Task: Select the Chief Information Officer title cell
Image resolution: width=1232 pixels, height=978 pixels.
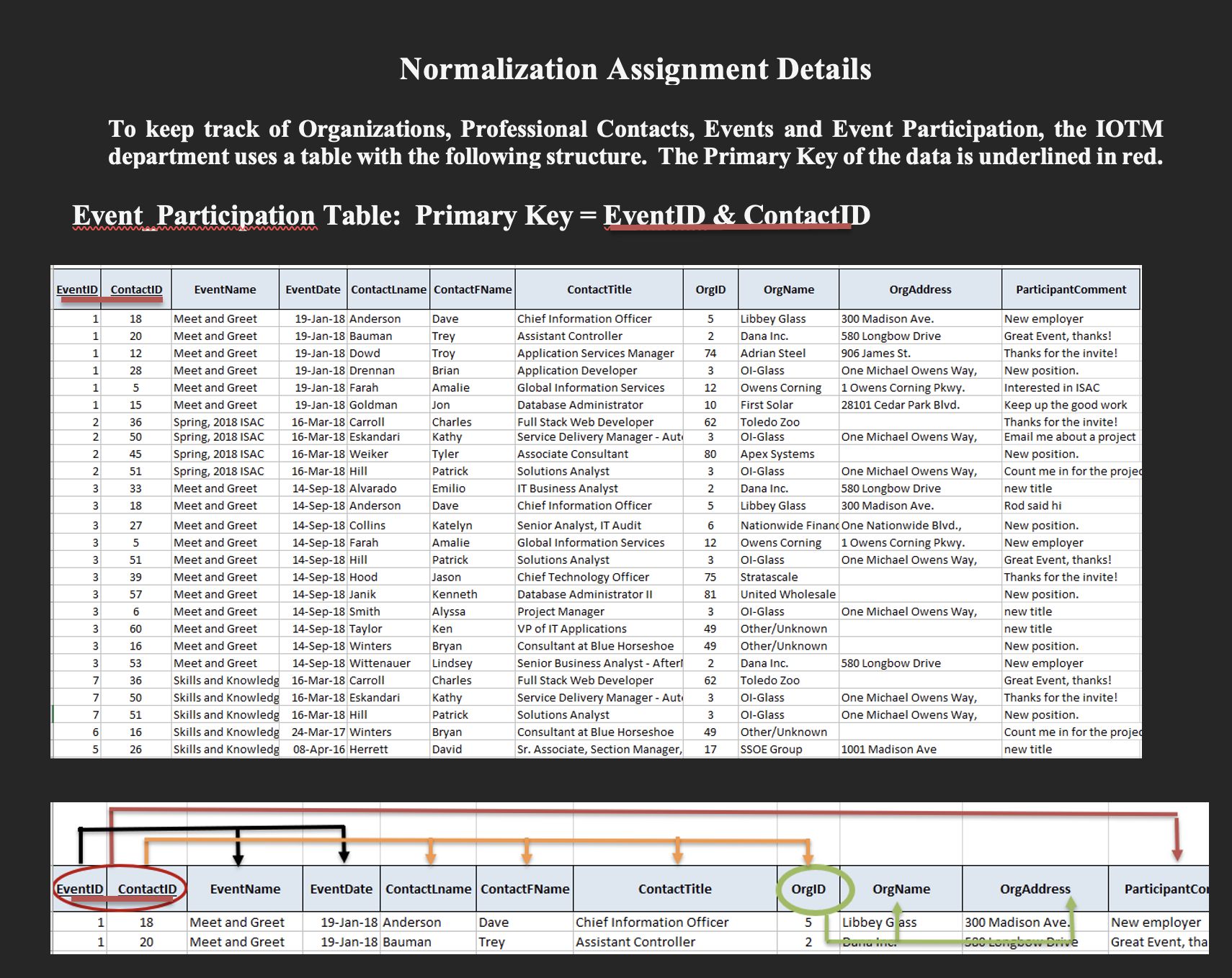Action: point(585,318)
